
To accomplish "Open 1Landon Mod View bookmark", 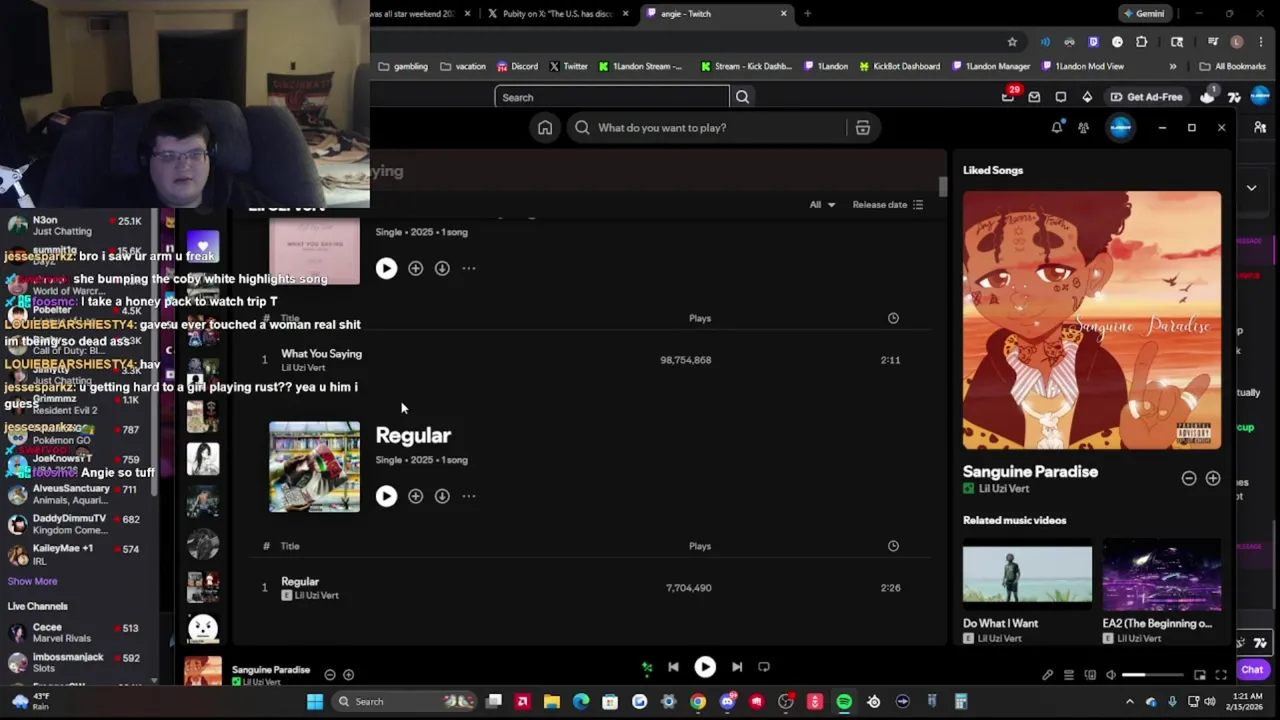I will (1083, 67).
